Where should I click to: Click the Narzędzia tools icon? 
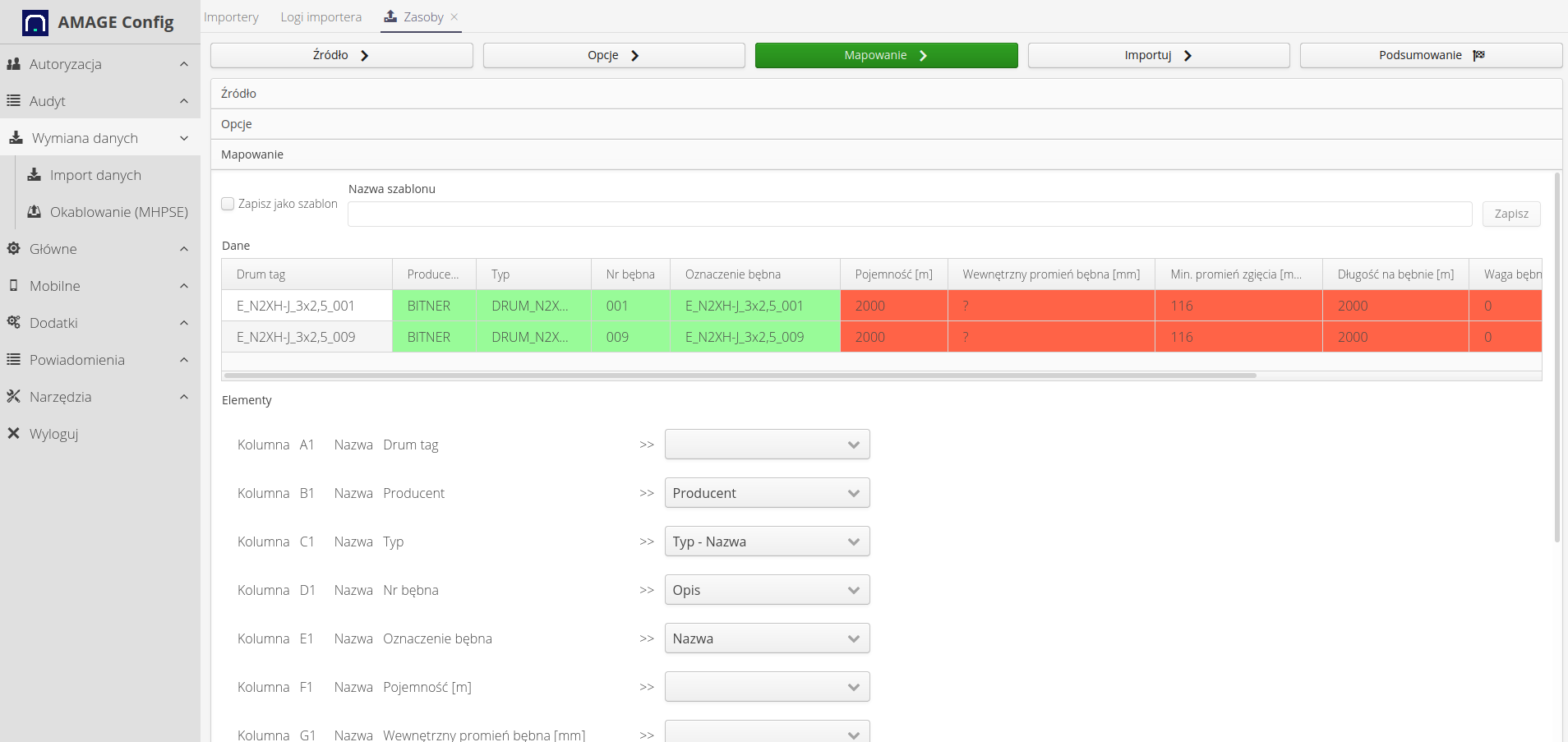point(13,397)
